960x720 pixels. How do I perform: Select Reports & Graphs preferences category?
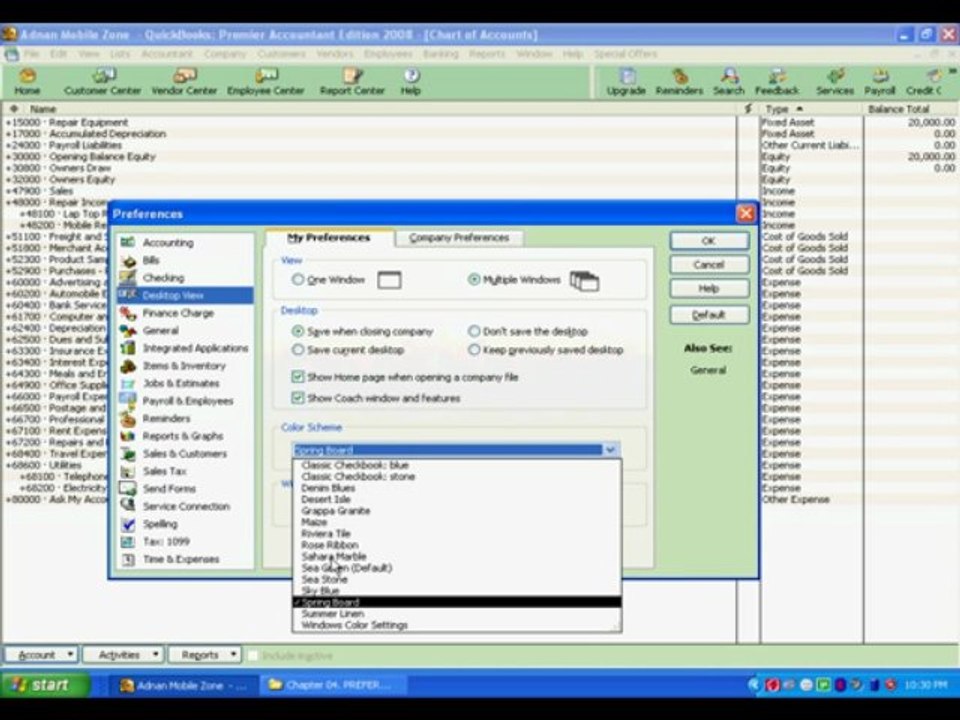pyautogui.click(x=185, y=436)
